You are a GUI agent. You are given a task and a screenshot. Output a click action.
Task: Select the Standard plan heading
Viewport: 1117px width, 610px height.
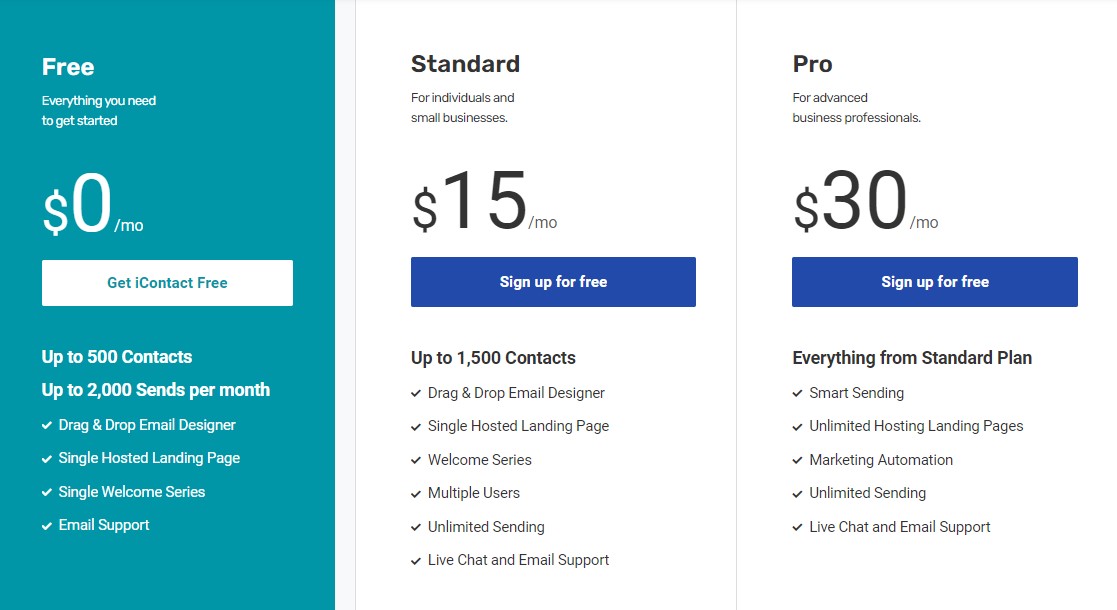point(465,64)
